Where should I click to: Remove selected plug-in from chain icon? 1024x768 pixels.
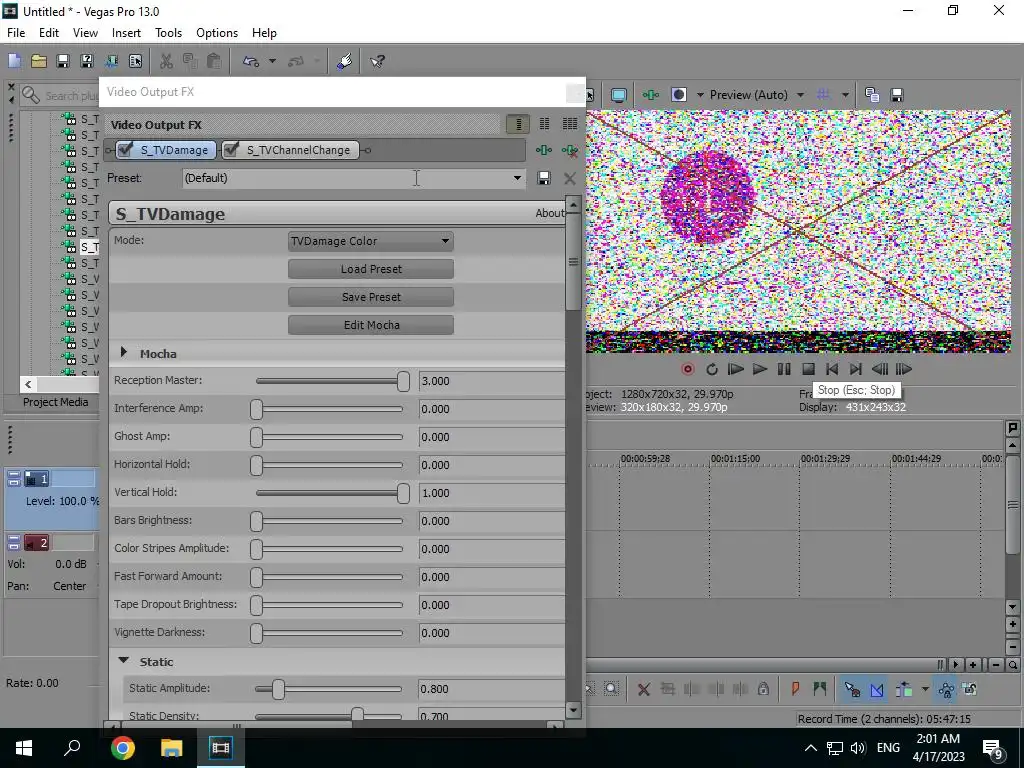[569, 150]
